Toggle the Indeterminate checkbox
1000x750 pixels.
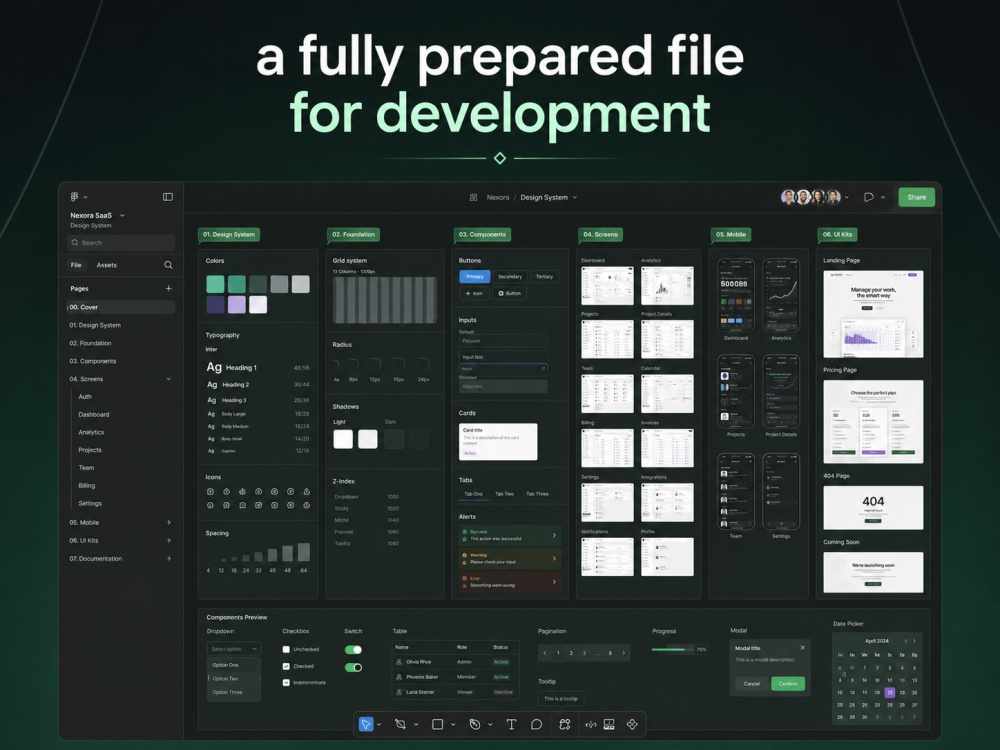tap(286, 682)
